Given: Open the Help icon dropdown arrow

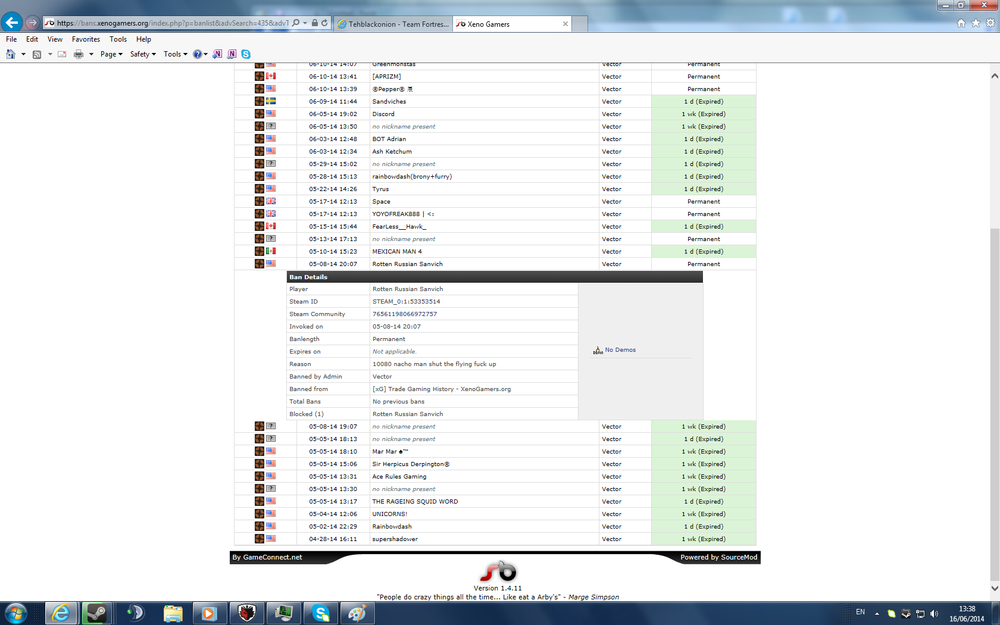Looking at the screenshot, I should pos(205,54).
